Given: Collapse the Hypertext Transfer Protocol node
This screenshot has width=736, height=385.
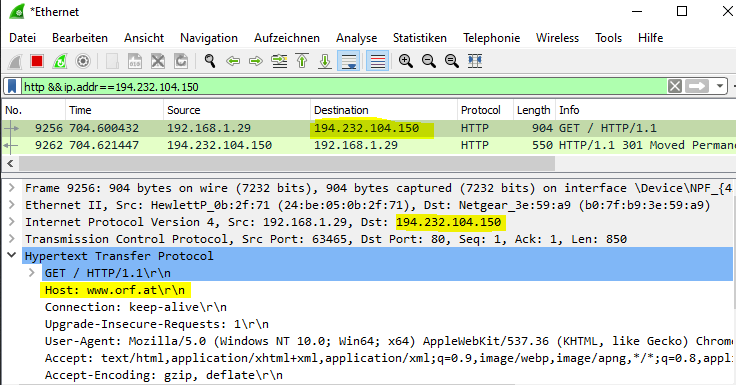Looking at the screenshot, I should point(12,256).
